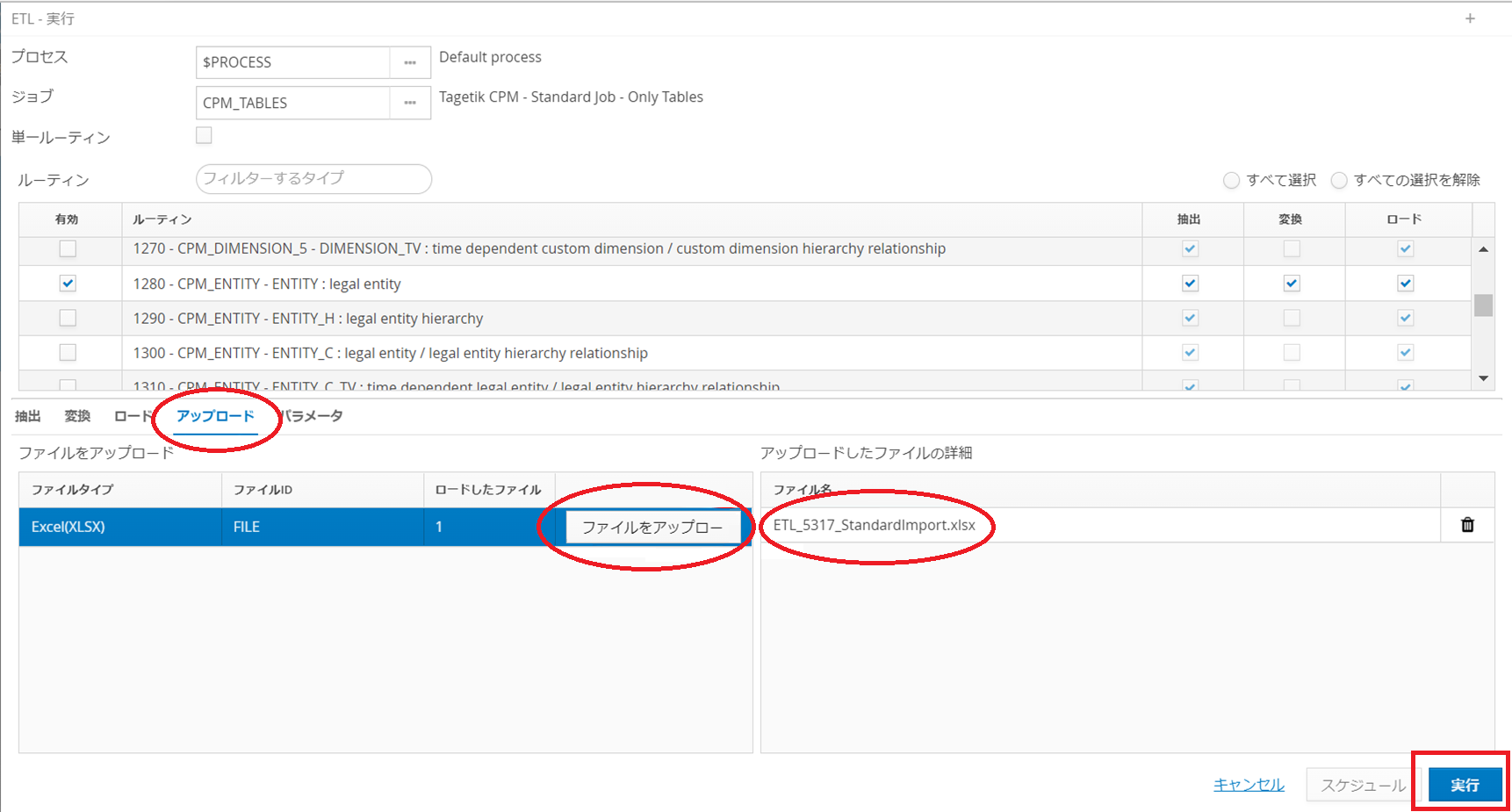Delete uploaded file with trash icon
The width and height of the screenshot is (1512, 812).
[1466, 525]
